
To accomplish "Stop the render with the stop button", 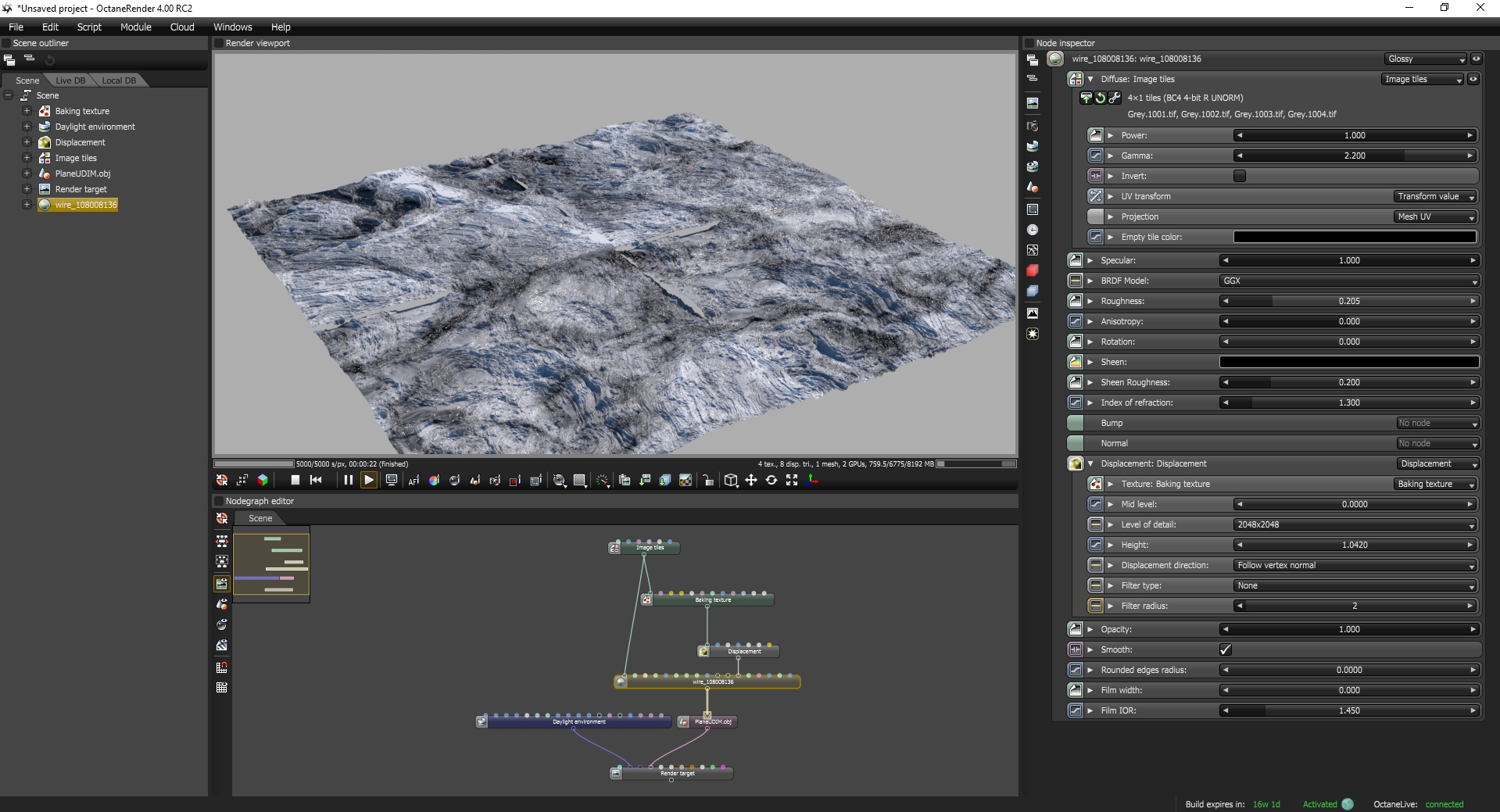I will click(295, 480).
